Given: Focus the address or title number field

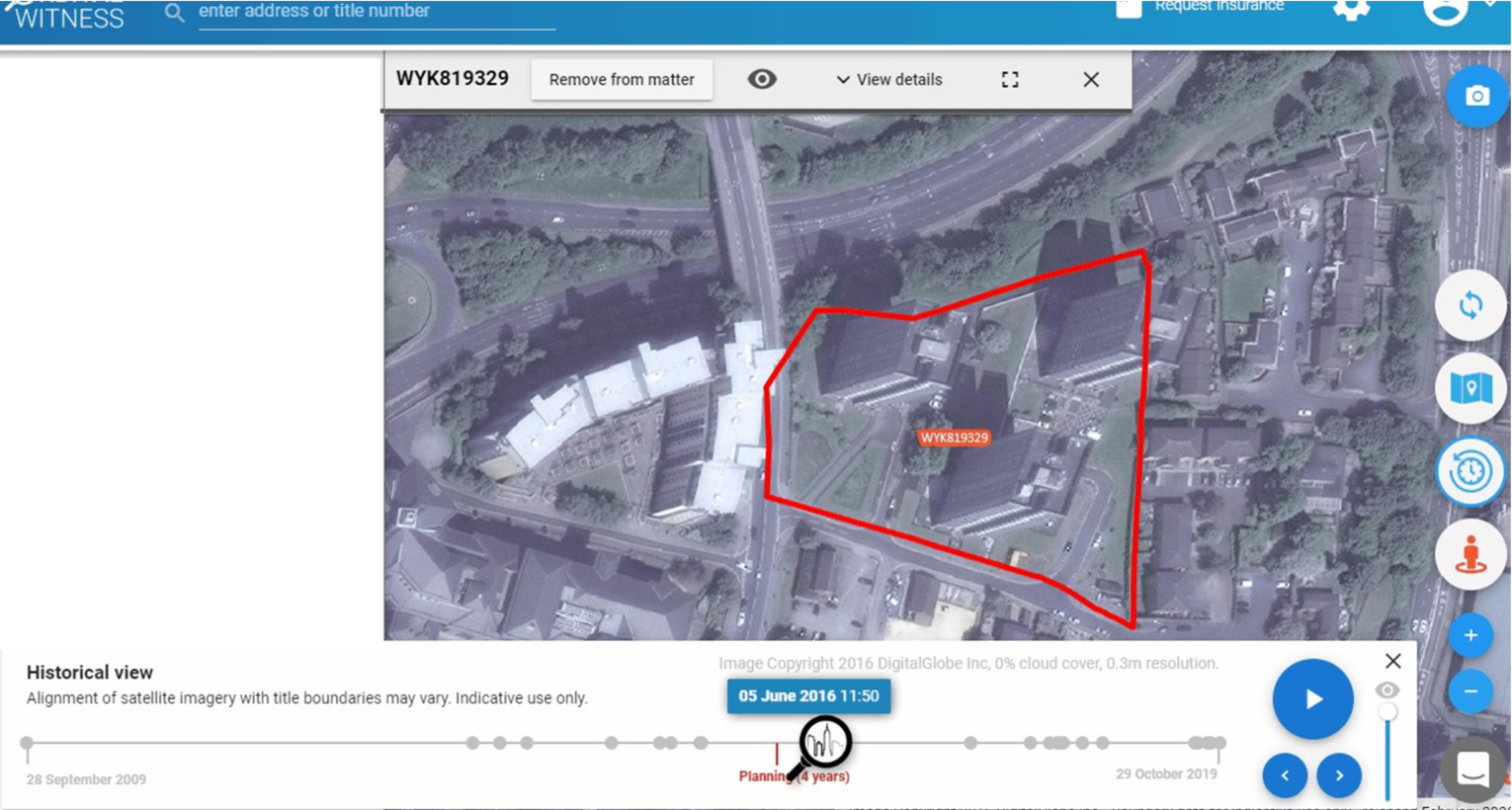Looking at the screenshot, I should [x=377, y=12].
